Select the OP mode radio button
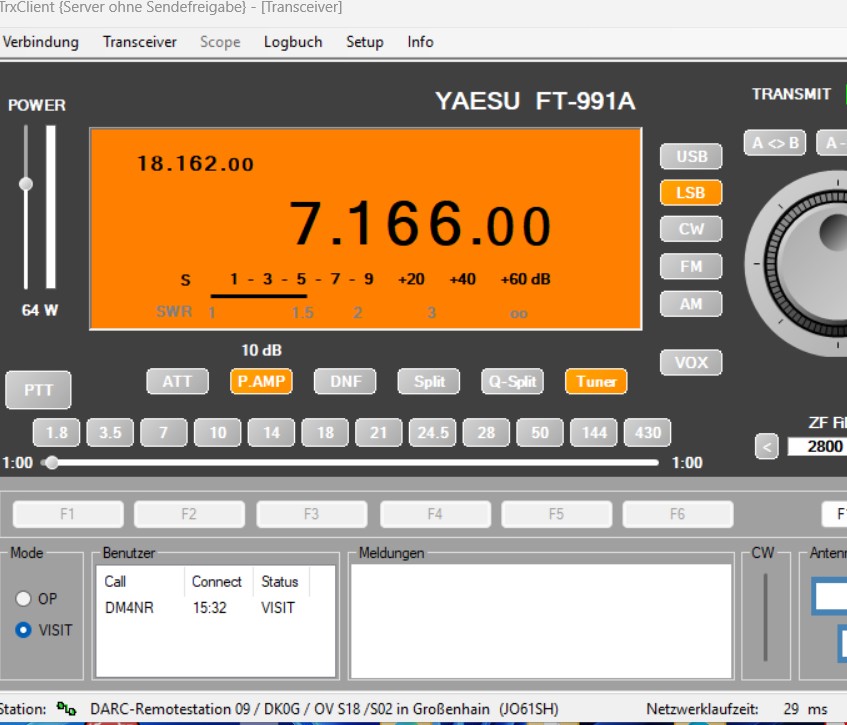This screenshot has height=725, width=847. pyautogui.click(x=24, y=599)
